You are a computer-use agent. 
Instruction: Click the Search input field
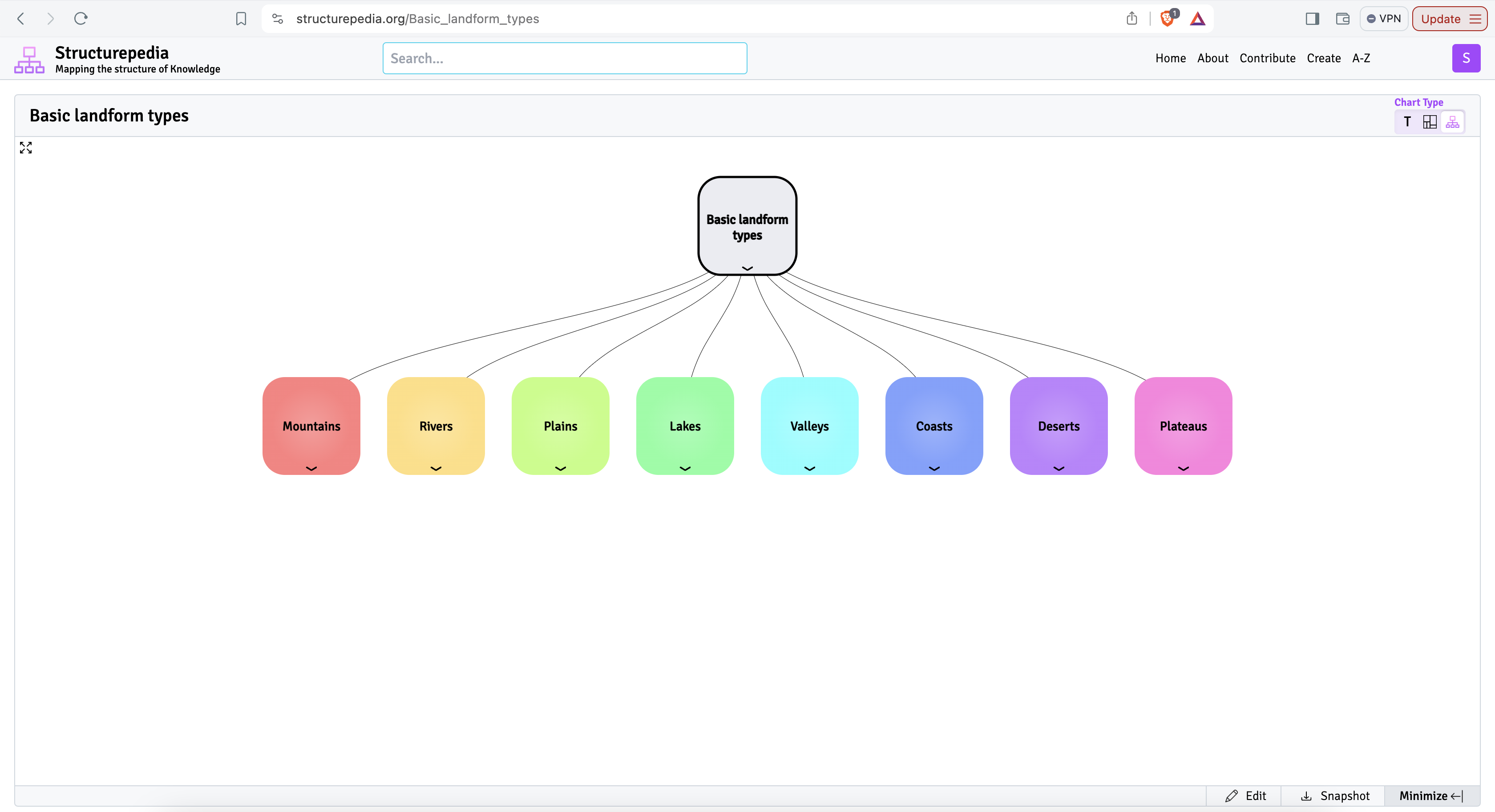[x=564, y=58]
